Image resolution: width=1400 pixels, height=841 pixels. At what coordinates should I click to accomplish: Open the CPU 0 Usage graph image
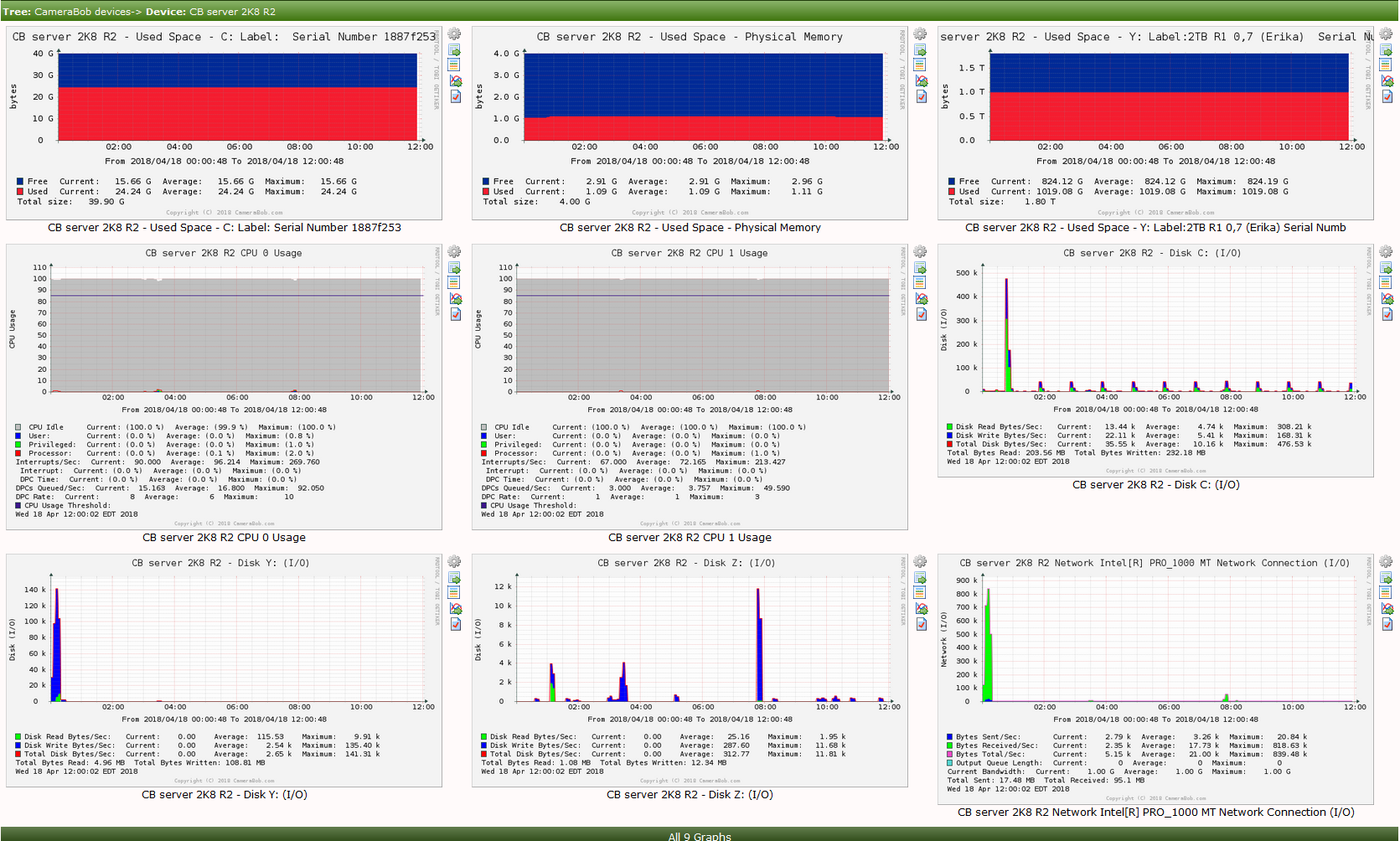pyautogui.click(x=224, y=387)
